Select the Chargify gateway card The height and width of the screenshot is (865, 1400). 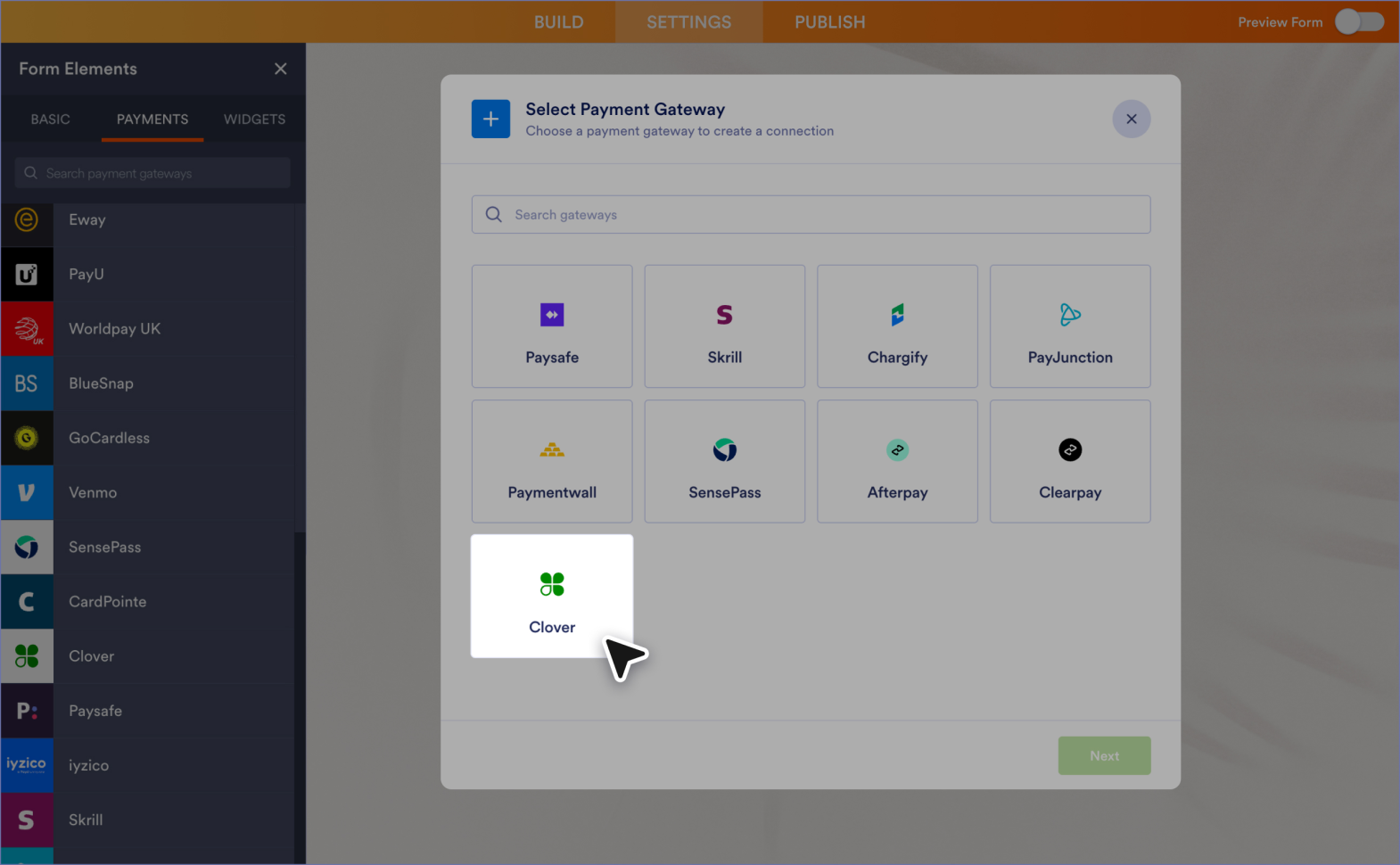(x=897, y=326)
